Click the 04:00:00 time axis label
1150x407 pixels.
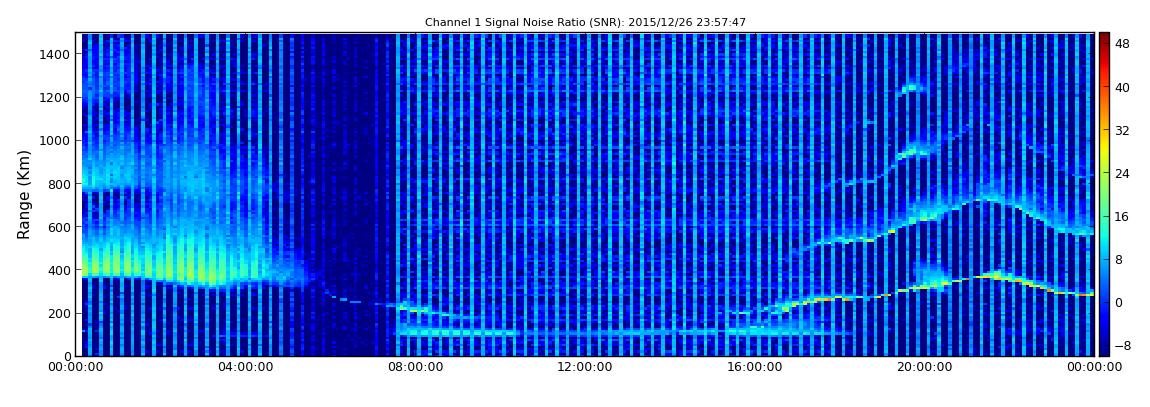point(246,367)
